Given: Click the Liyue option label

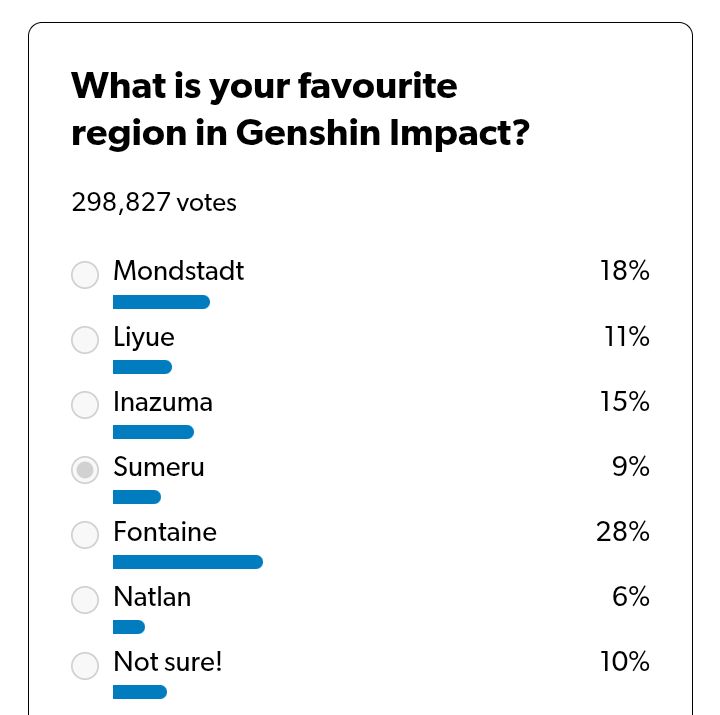Looking at the screenshot, I should point(144,337).
